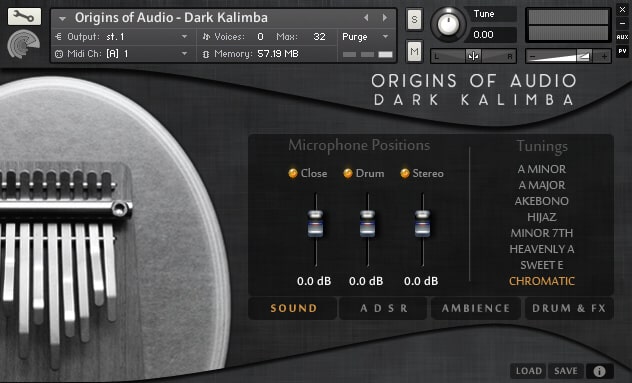632x383 pixels.
Task: Switch to the AMBIENCE tab
Action: (476, 308)
